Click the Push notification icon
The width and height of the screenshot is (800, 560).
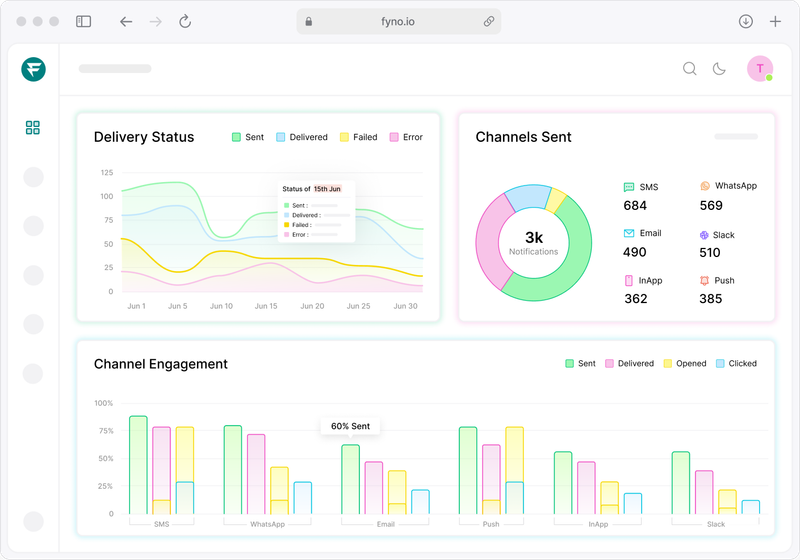[x=705, y=281]
